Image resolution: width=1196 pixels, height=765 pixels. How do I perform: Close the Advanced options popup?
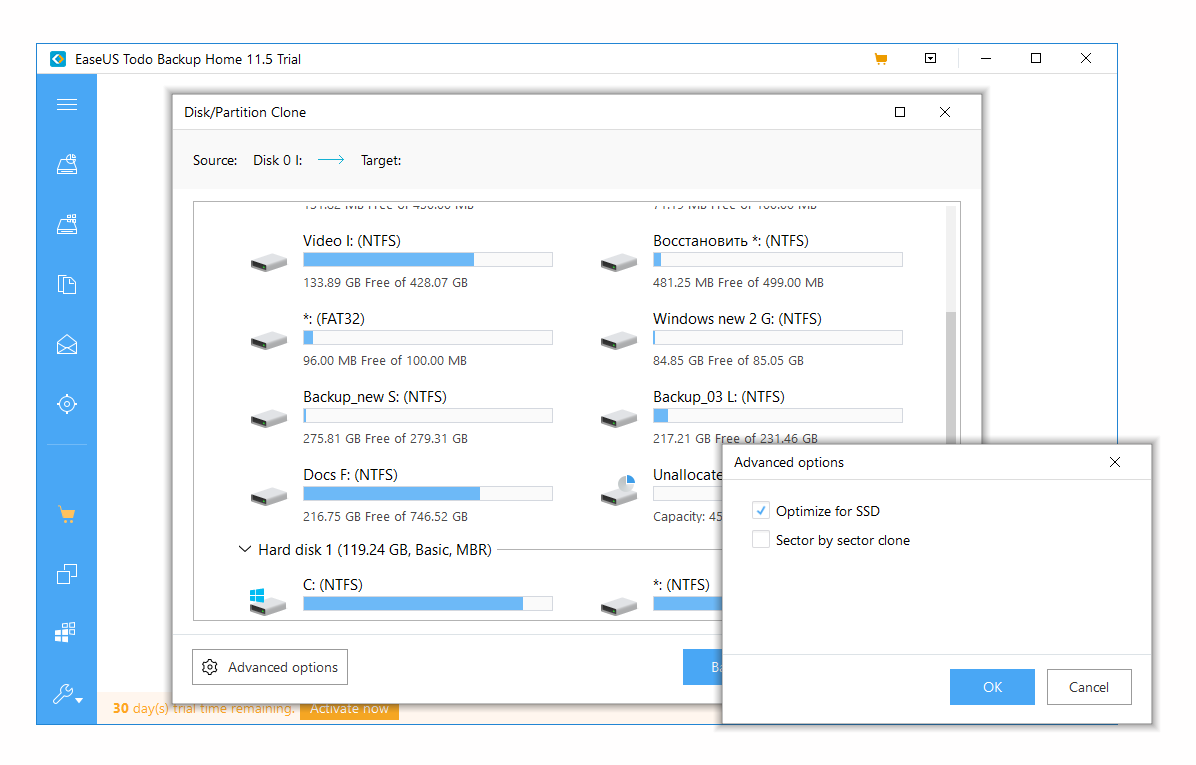pos(1115,462)
